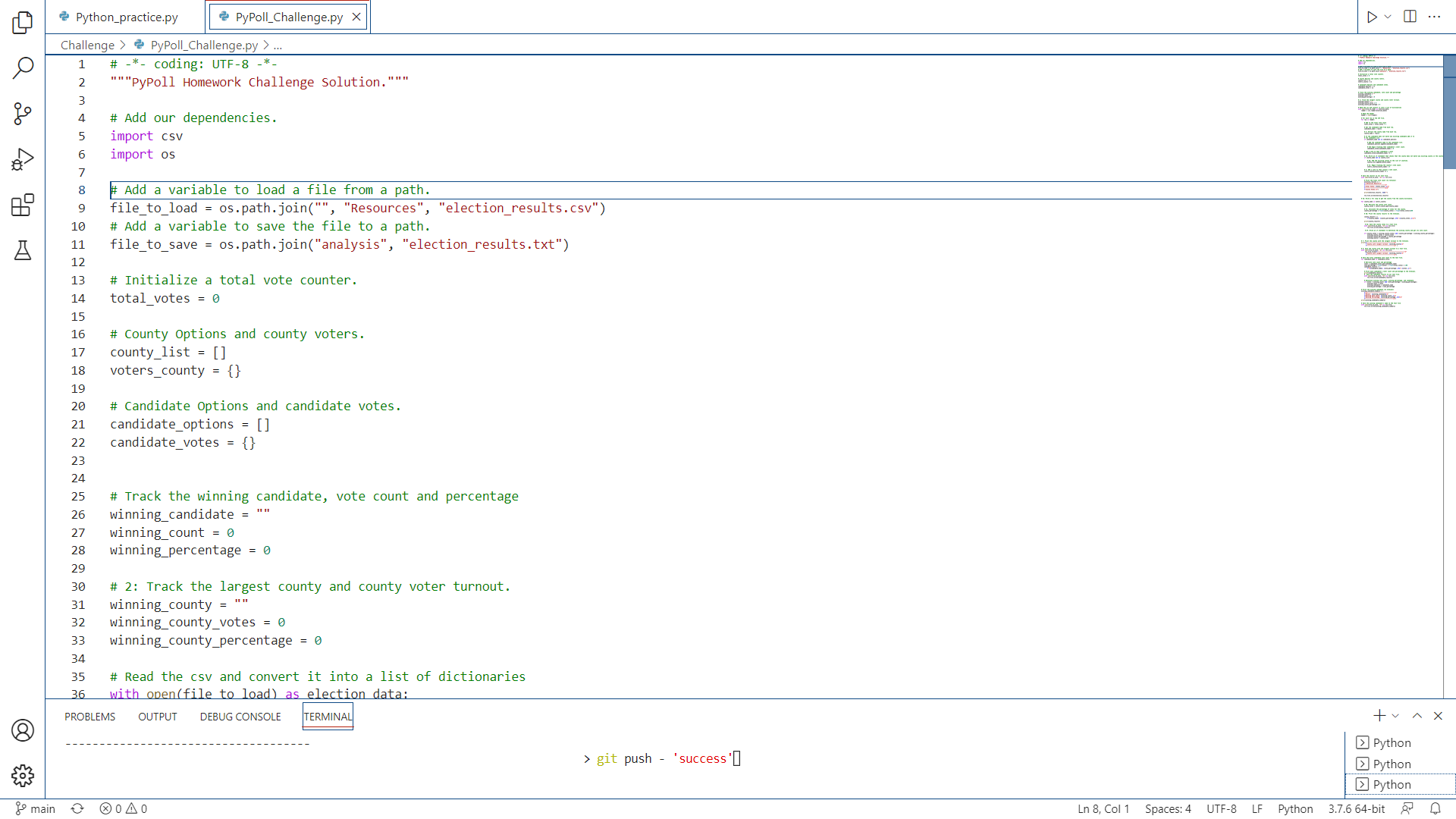This screenshot has width=1456, height=819.
Task: Open the terminal launch profile dropdown
Action: [x=1395, y=715]
